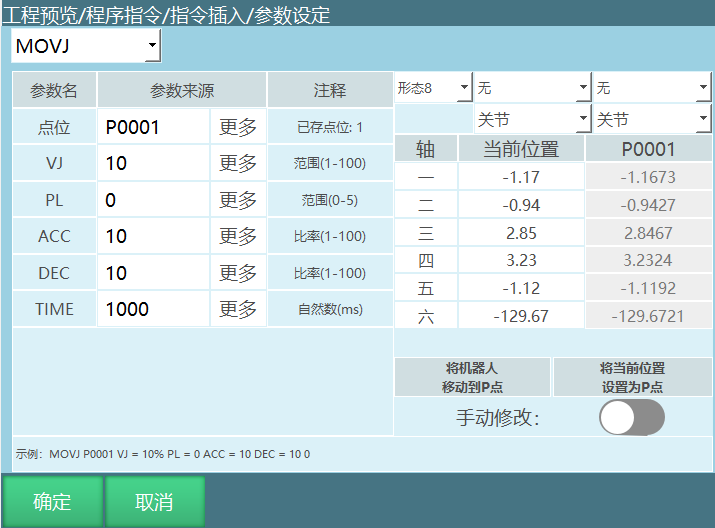
Task: Select the ACC value field showing 10
Action: point(153,236)
